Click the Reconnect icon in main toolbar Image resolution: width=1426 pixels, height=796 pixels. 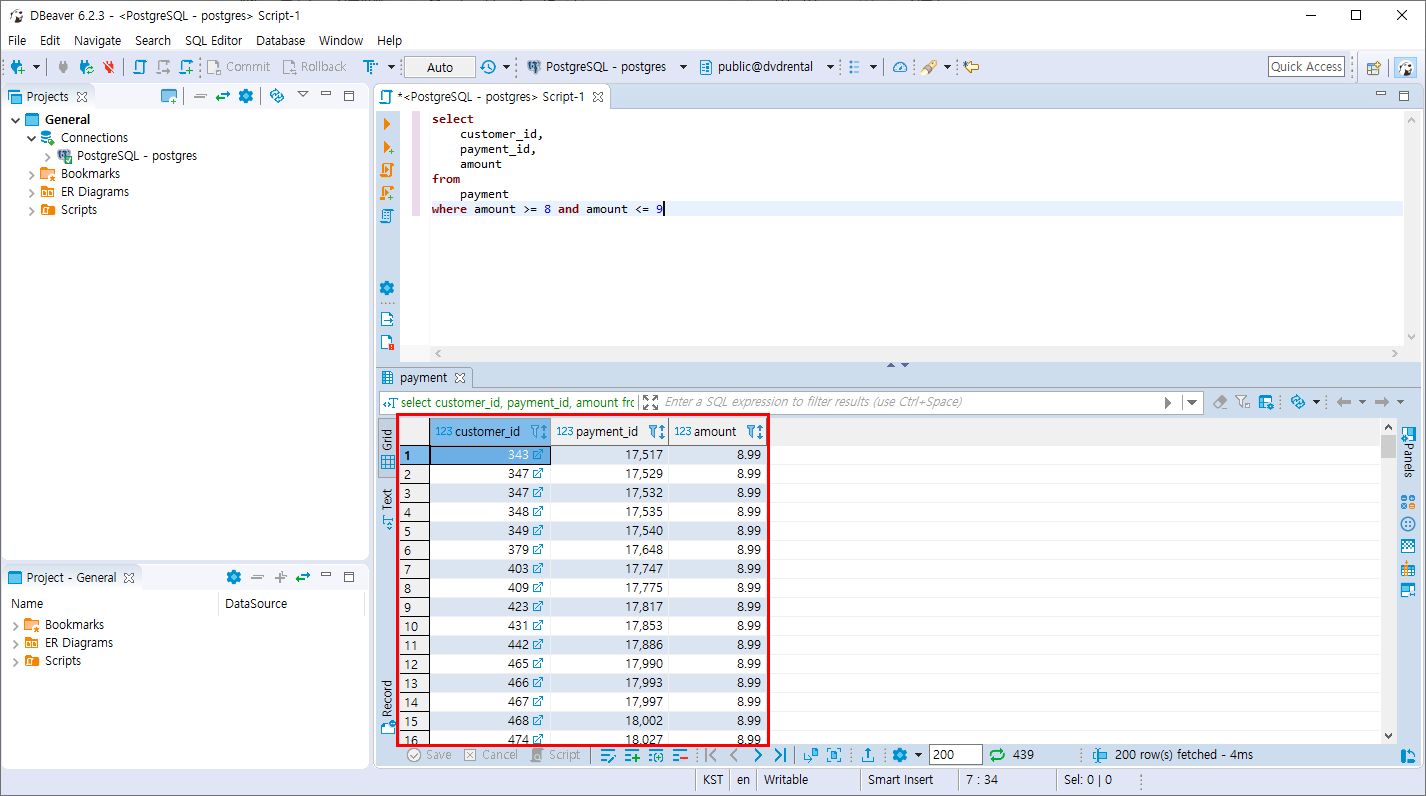point(86,67)
